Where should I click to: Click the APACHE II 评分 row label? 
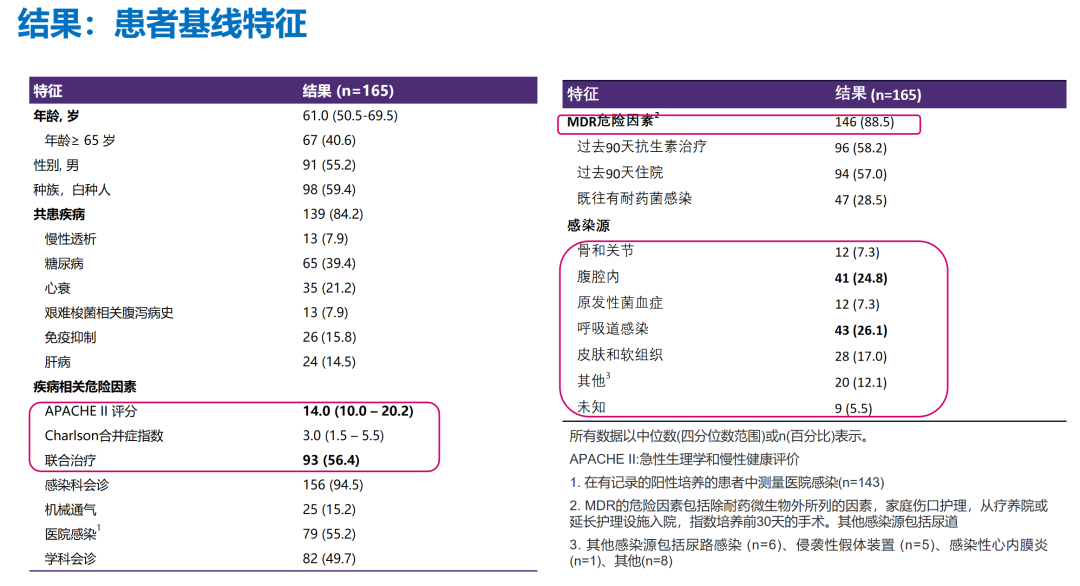pyautogui.click(x=92, y=411)
